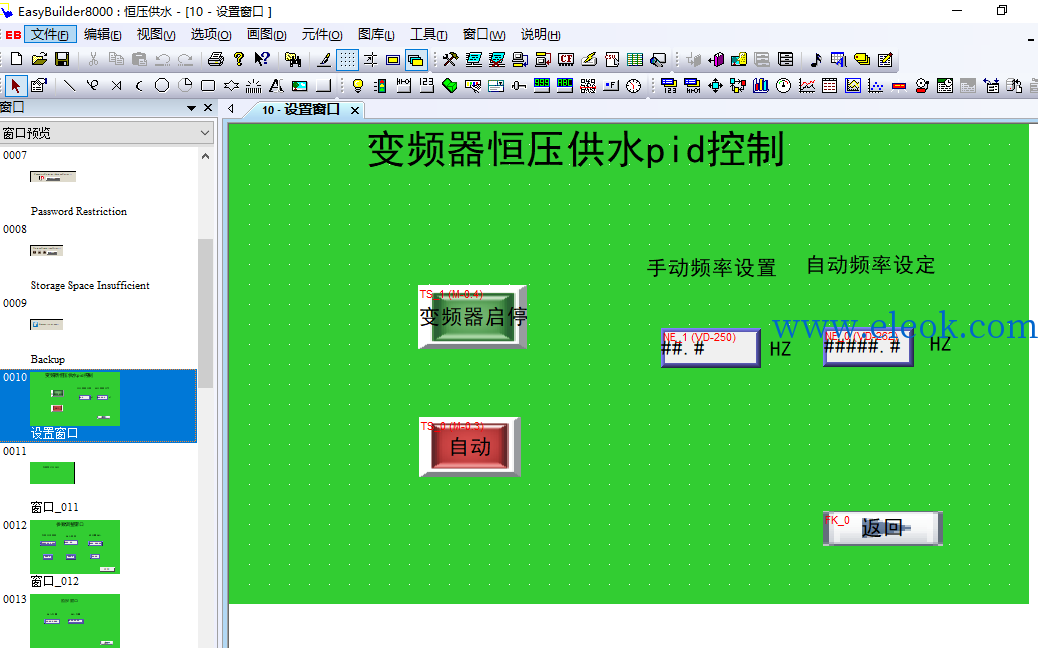Insert a bit lamp object
Viewport: 1038px width, 648px height.
coord(357,85)
